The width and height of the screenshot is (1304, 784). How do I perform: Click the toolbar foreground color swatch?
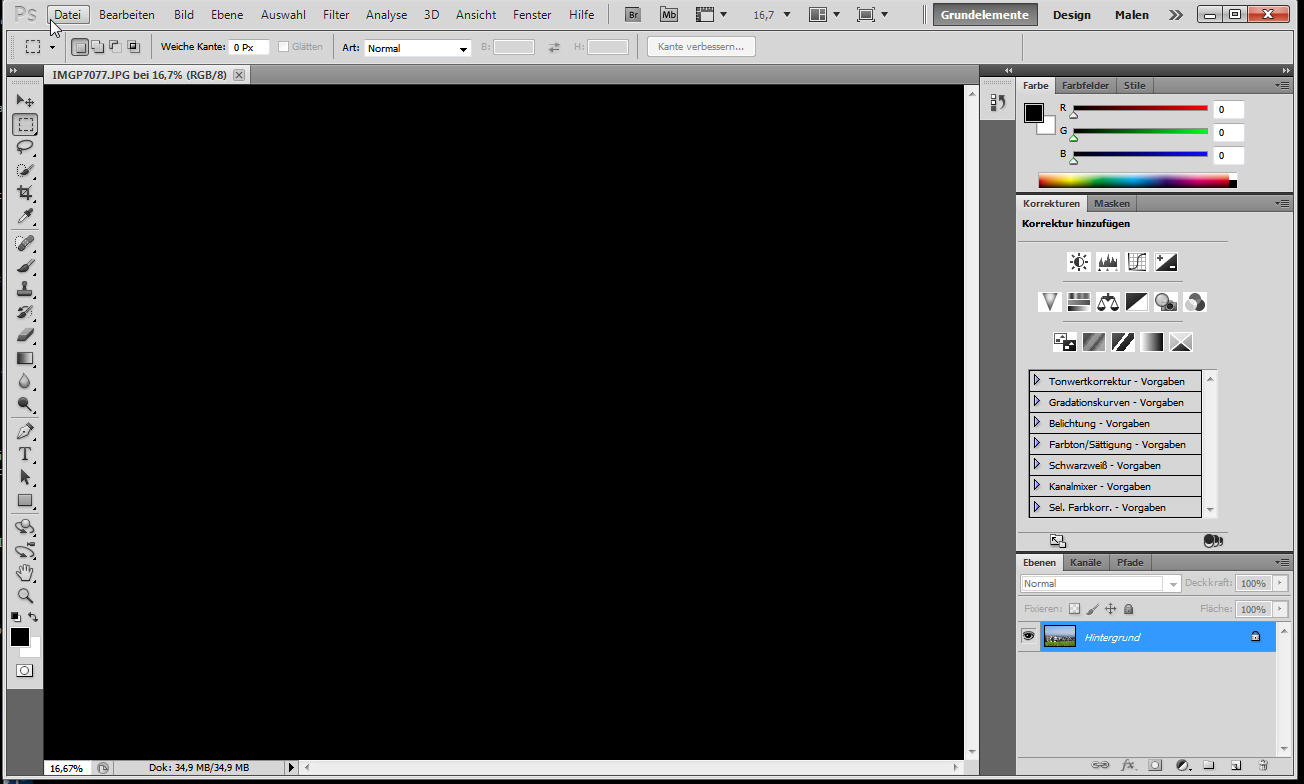click(x=20, y=637)
